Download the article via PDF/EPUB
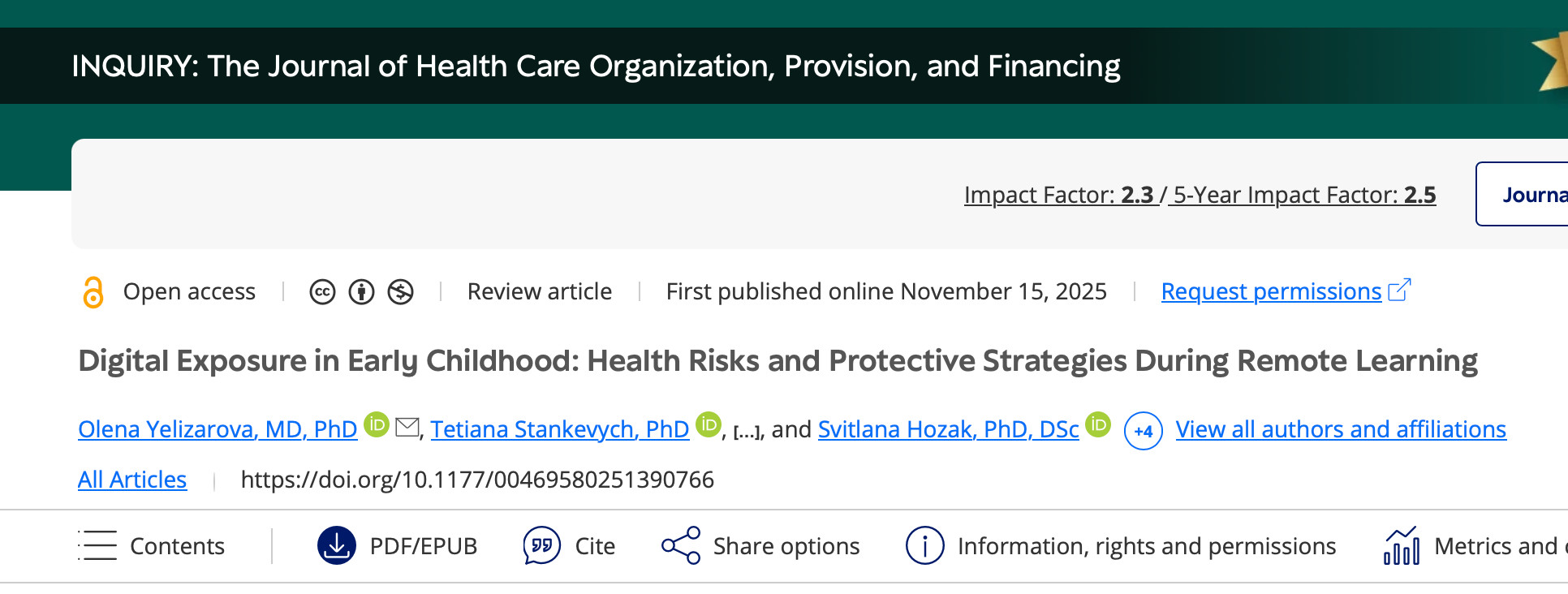Image resolution: width=1568 pixels, height=594 pixels. [x=397, y=546]
